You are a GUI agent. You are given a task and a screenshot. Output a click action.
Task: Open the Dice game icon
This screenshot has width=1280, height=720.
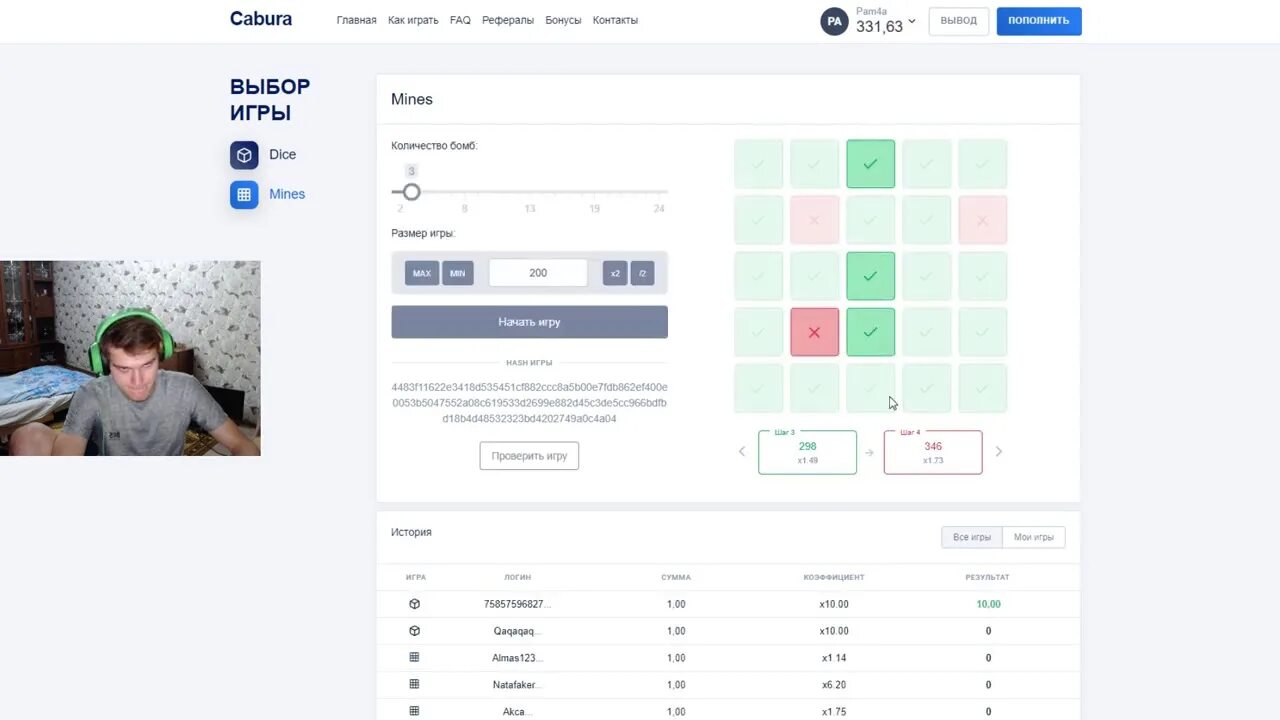244,155
